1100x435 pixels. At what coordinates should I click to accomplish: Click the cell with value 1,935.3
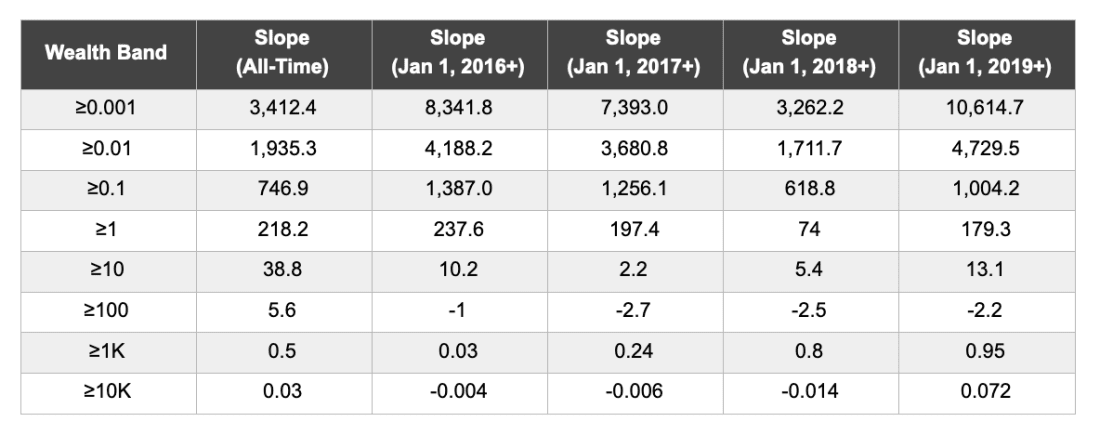click(x=284, y=149)
